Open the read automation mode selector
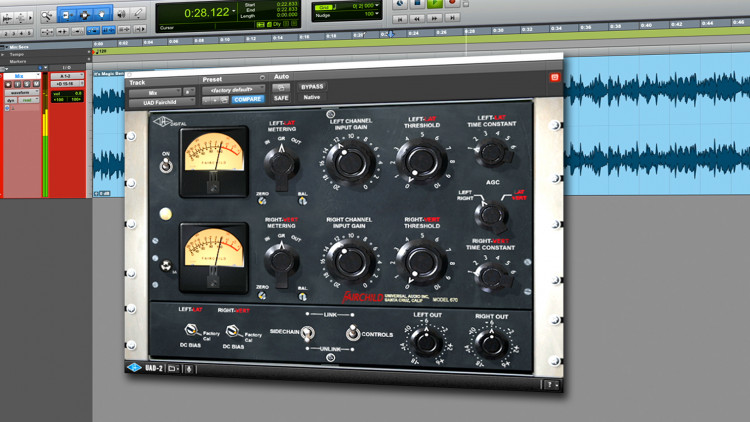The height and width of the screenshot is (422, 750). pyautogui.click(x=29, y=100)
